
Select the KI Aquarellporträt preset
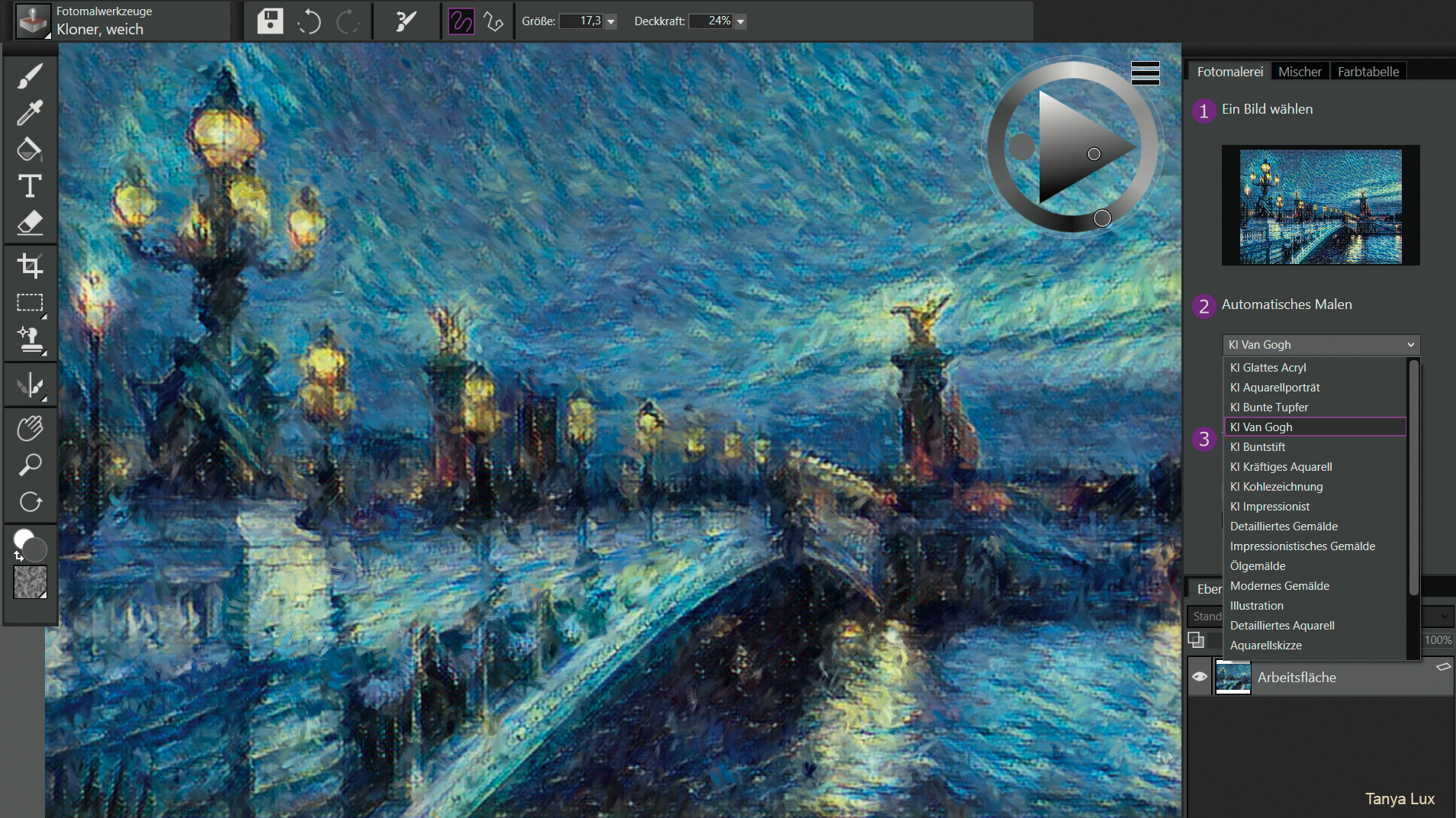1316,388
